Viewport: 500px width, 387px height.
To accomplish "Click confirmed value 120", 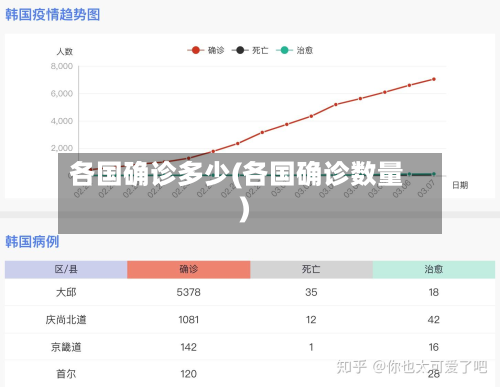I will tap(189, 374).
